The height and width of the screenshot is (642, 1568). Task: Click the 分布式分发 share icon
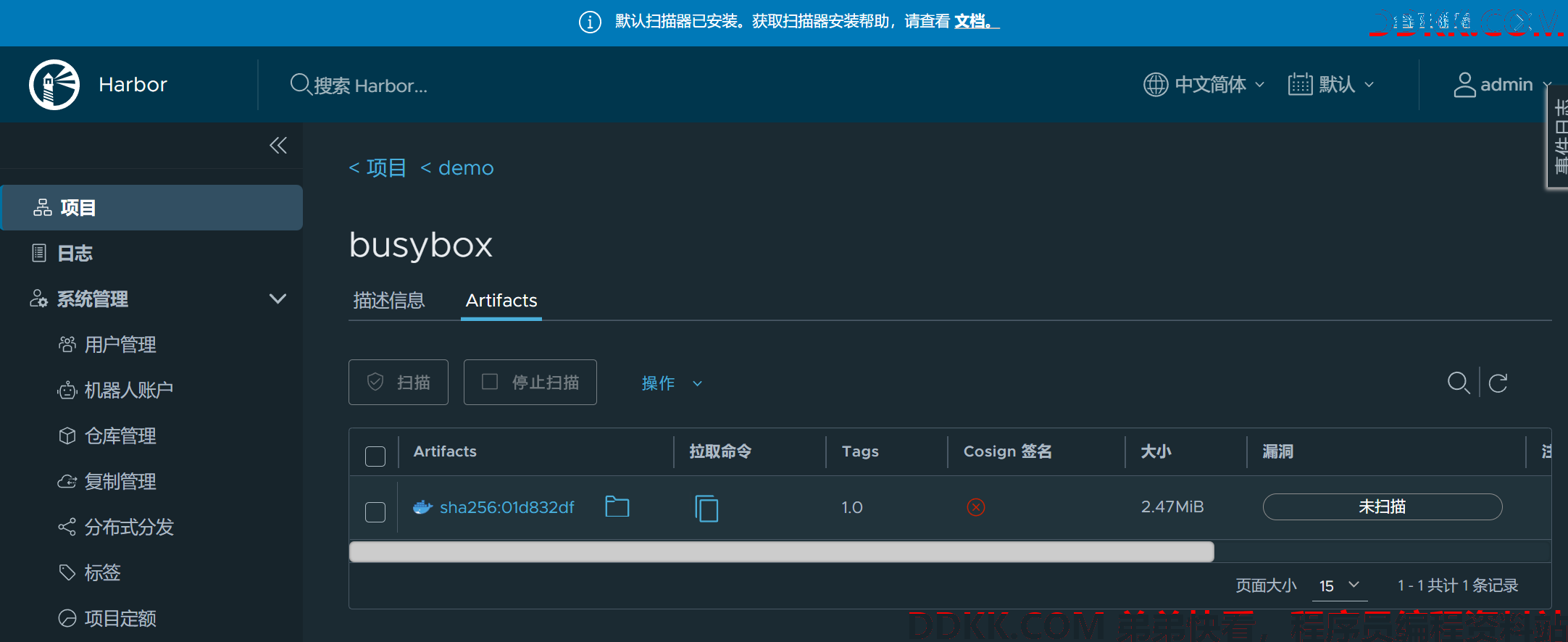[x=67, y=527]
